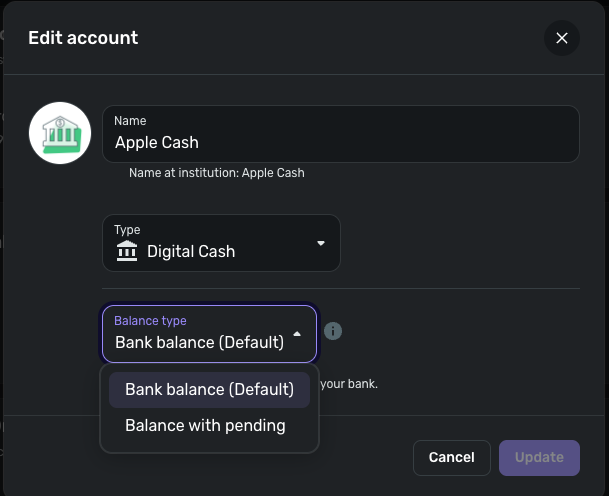Click the purple Balance type label
This screenshot has width=609, height=496.
pos(150,321)
